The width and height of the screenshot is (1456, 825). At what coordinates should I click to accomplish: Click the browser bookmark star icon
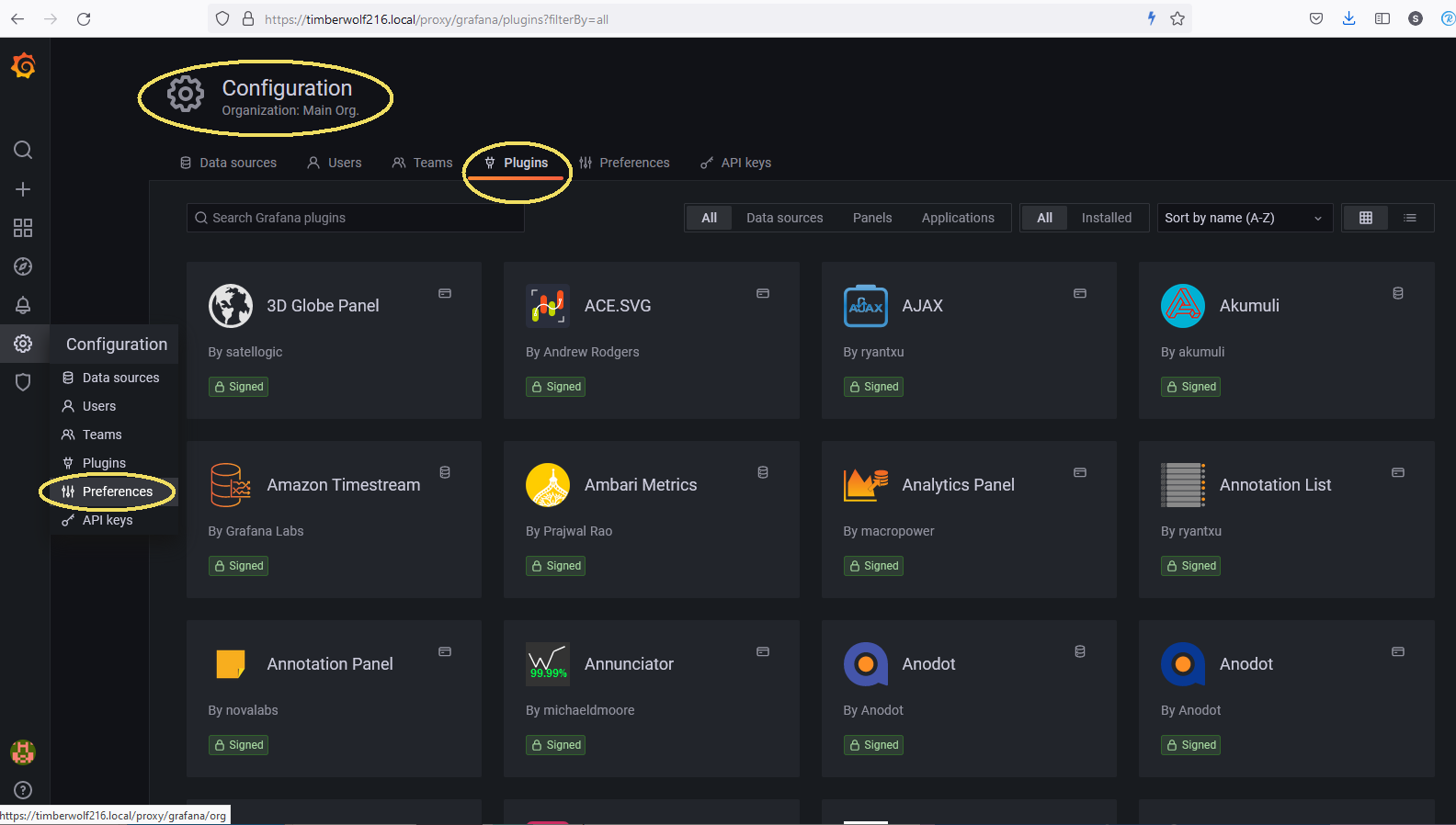[1177, 18]
